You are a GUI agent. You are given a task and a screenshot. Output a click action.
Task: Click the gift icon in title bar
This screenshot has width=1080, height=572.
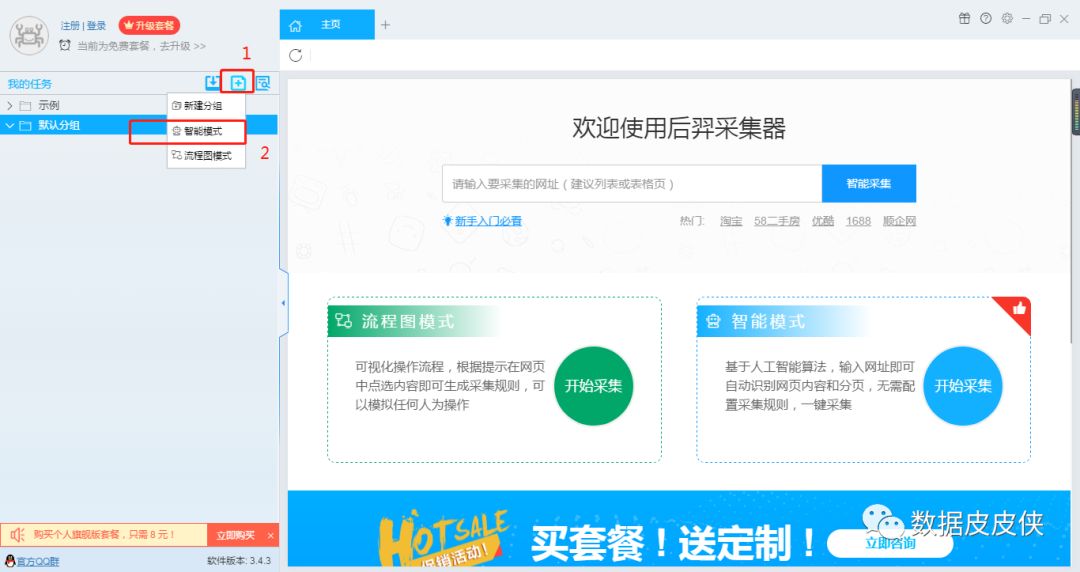click(x=964, y=19)
